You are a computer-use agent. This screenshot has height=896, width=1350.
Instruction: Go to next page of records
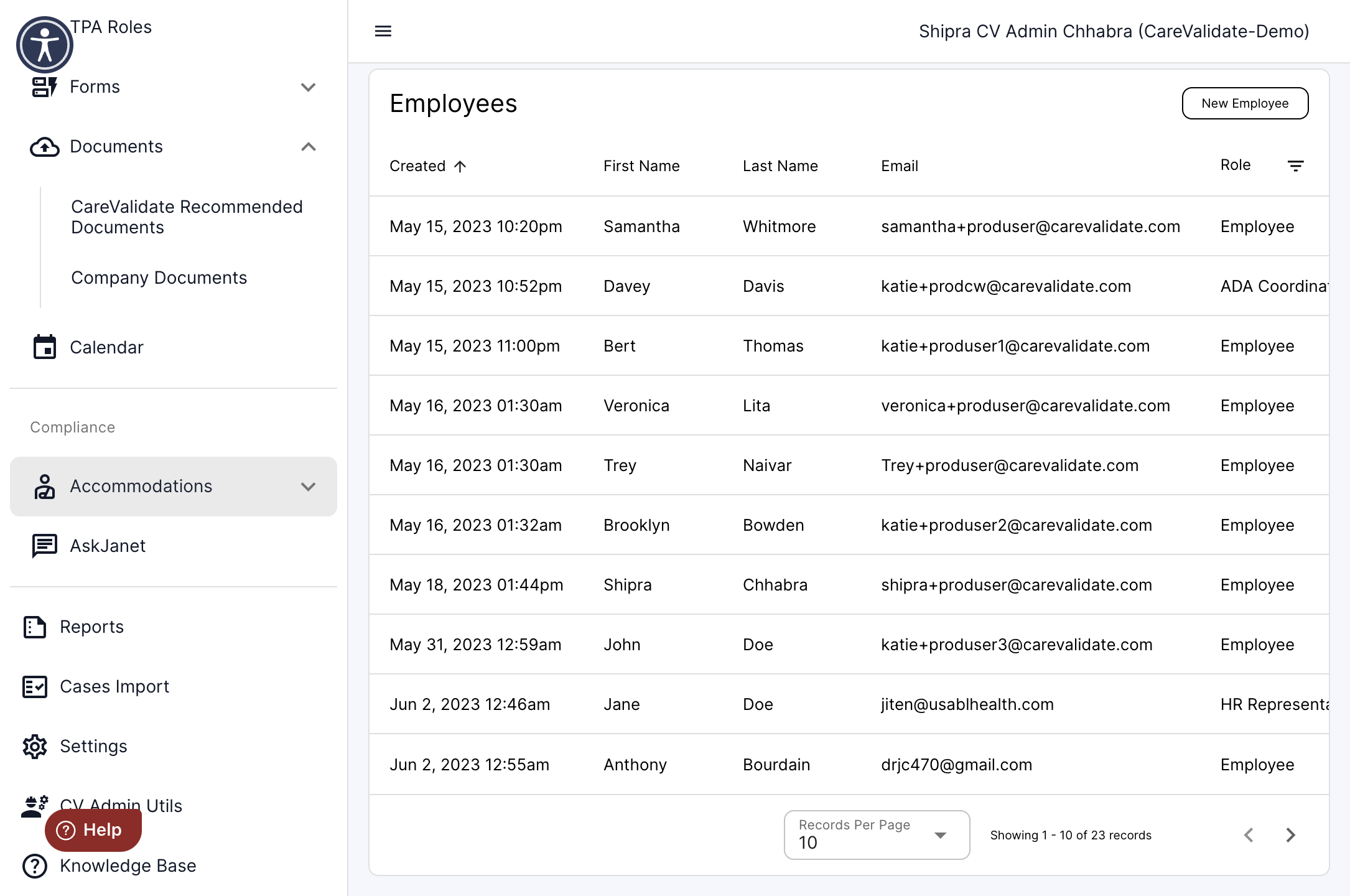tap(1291, 835)
